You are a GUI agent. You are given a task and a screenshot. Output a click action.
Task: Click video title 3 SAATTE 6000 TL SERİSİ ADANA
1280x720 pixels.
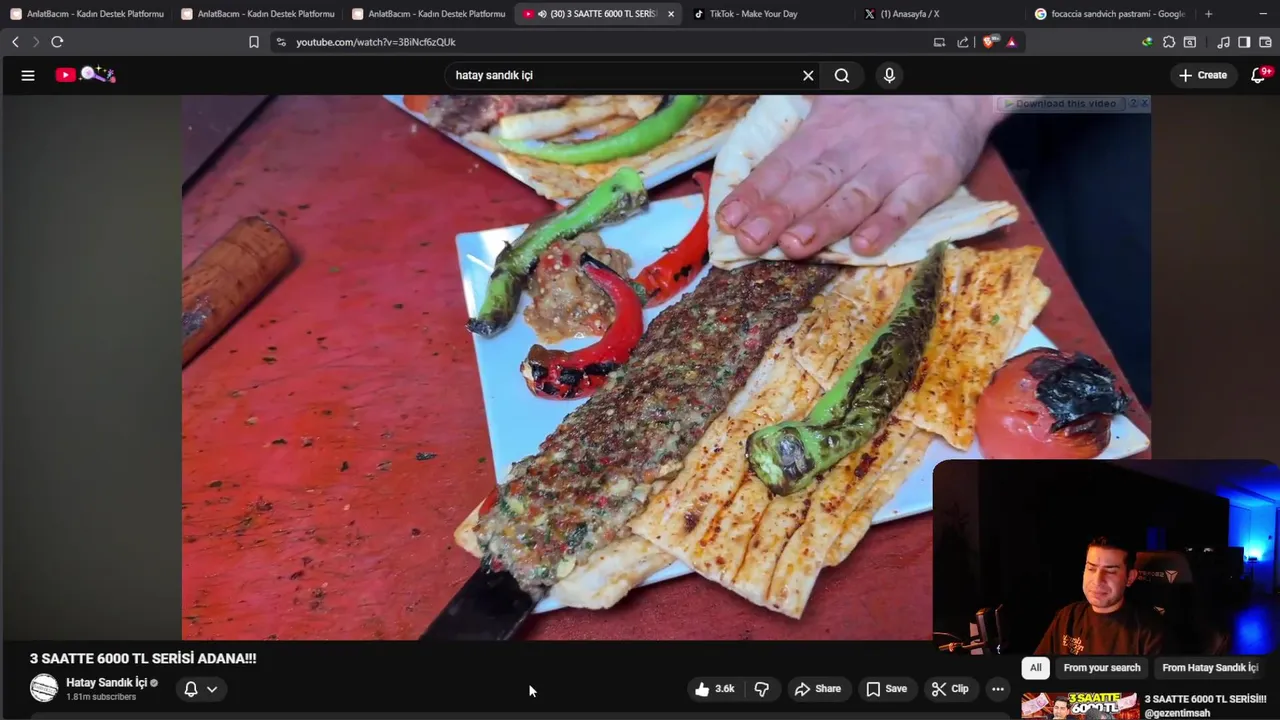coord(143,658)
